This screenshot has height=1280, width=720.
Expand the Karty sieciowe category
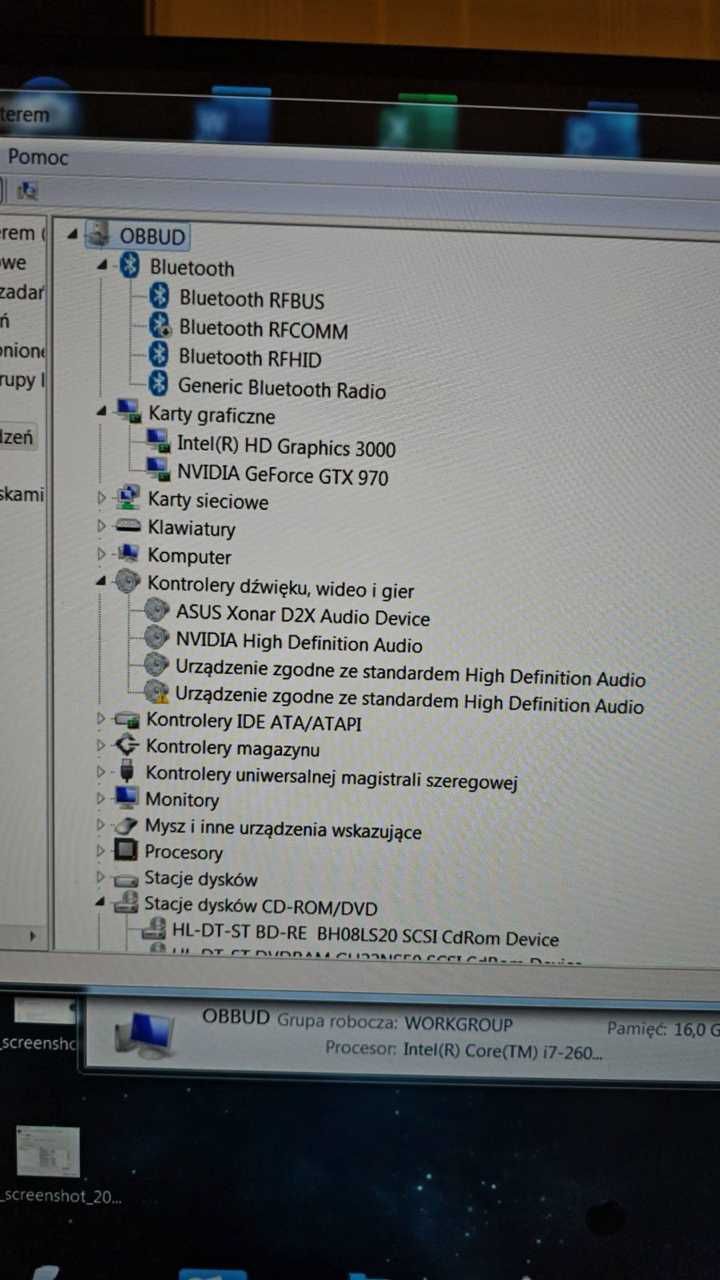(101, 497)
